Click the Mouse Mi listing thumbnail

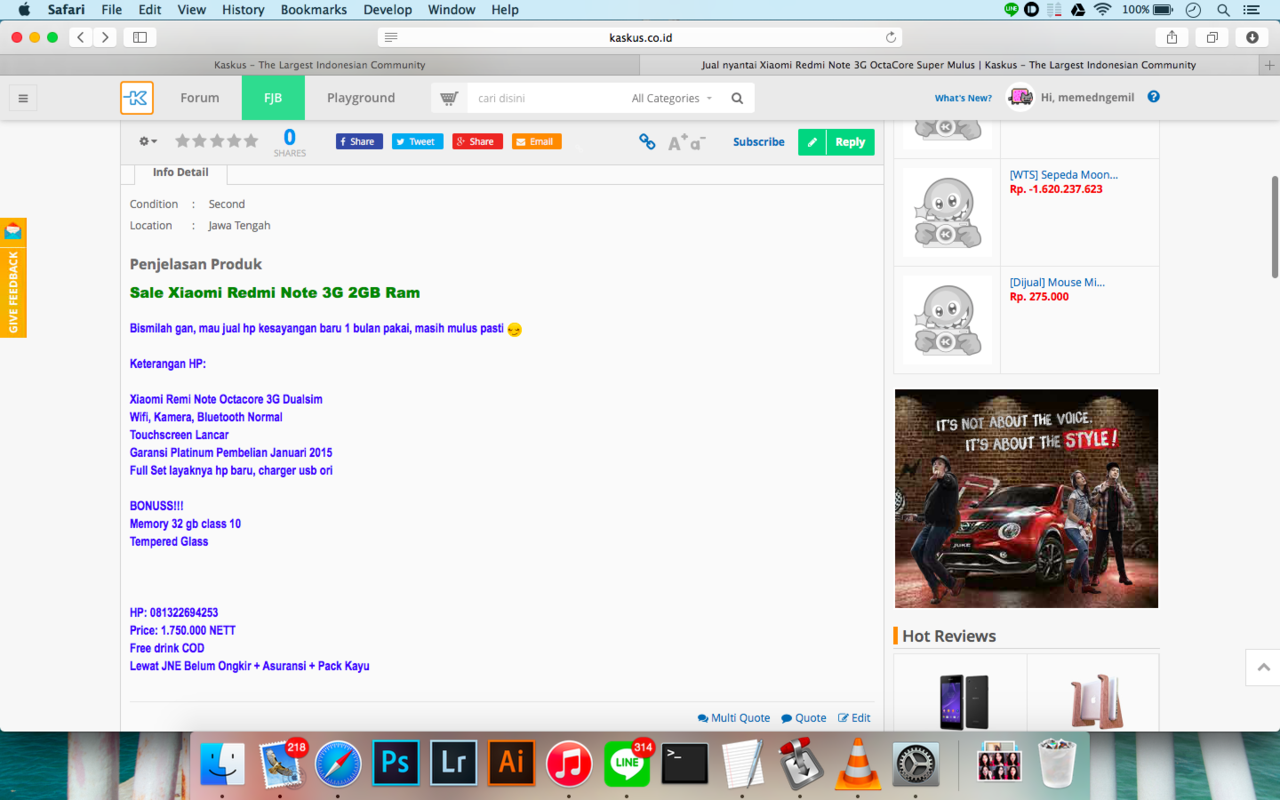click(947, 320)
